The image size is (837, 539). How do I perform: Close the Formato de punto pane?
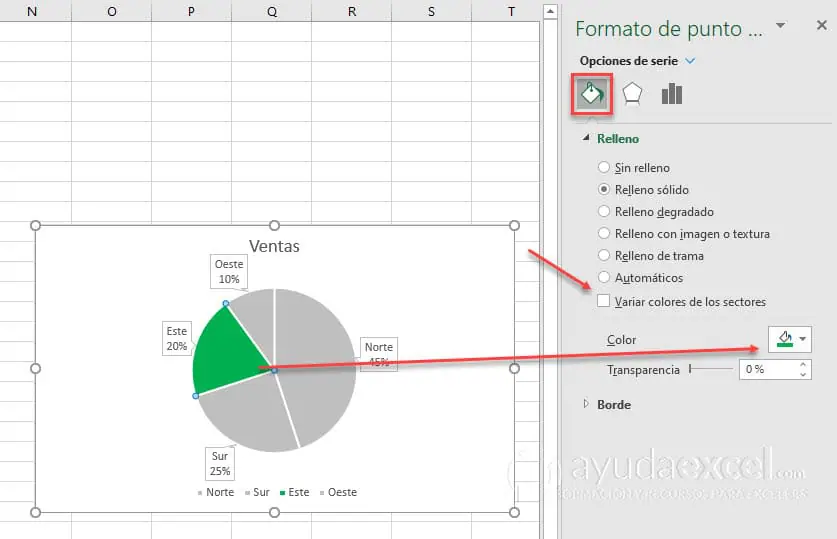tap(822, 25)
